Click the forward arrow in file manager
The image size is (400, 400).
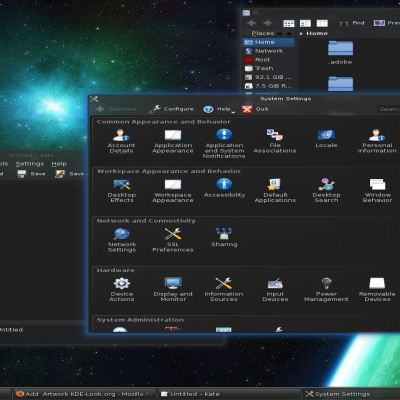[x=267, y=23]
